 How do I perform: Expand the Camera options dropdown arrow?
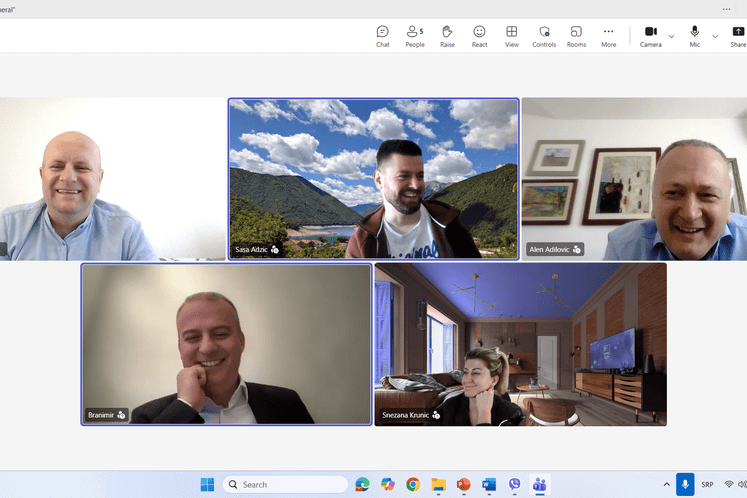tap(671, 36)
